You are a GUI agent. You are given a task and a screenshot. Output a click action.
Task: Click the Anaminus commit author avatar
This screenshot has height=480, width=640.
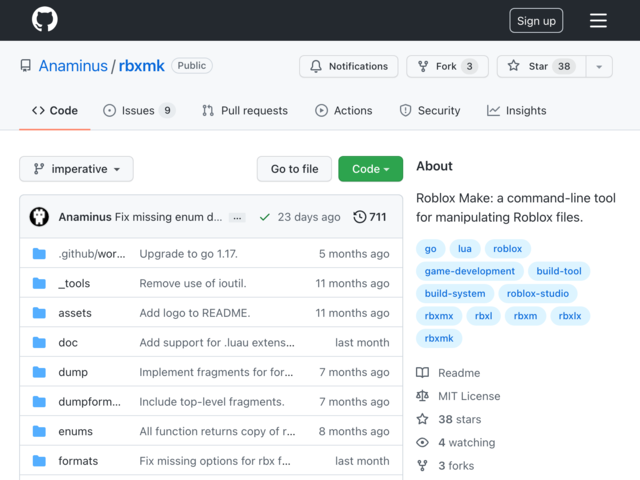39,217
